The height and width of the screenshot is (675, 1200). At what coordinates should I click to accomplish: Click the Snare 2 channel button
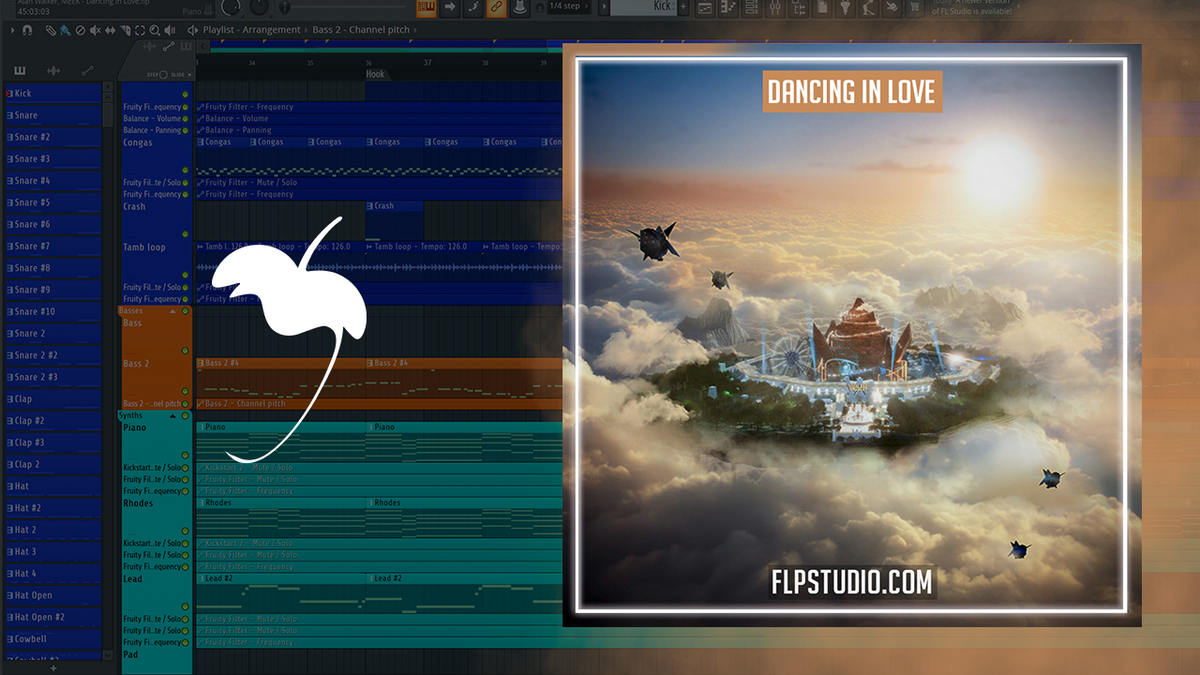(52, 333)
